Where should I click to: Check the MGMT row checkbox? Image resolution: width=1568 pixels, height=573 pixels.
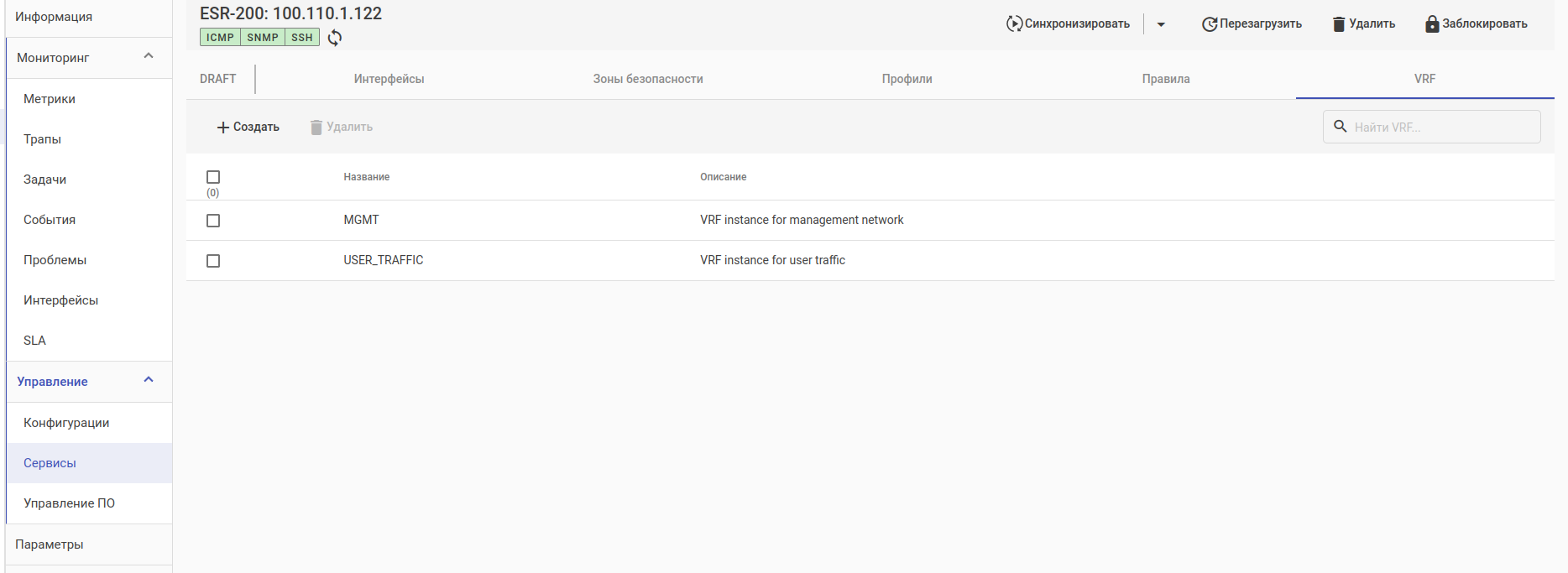point(213,221)
